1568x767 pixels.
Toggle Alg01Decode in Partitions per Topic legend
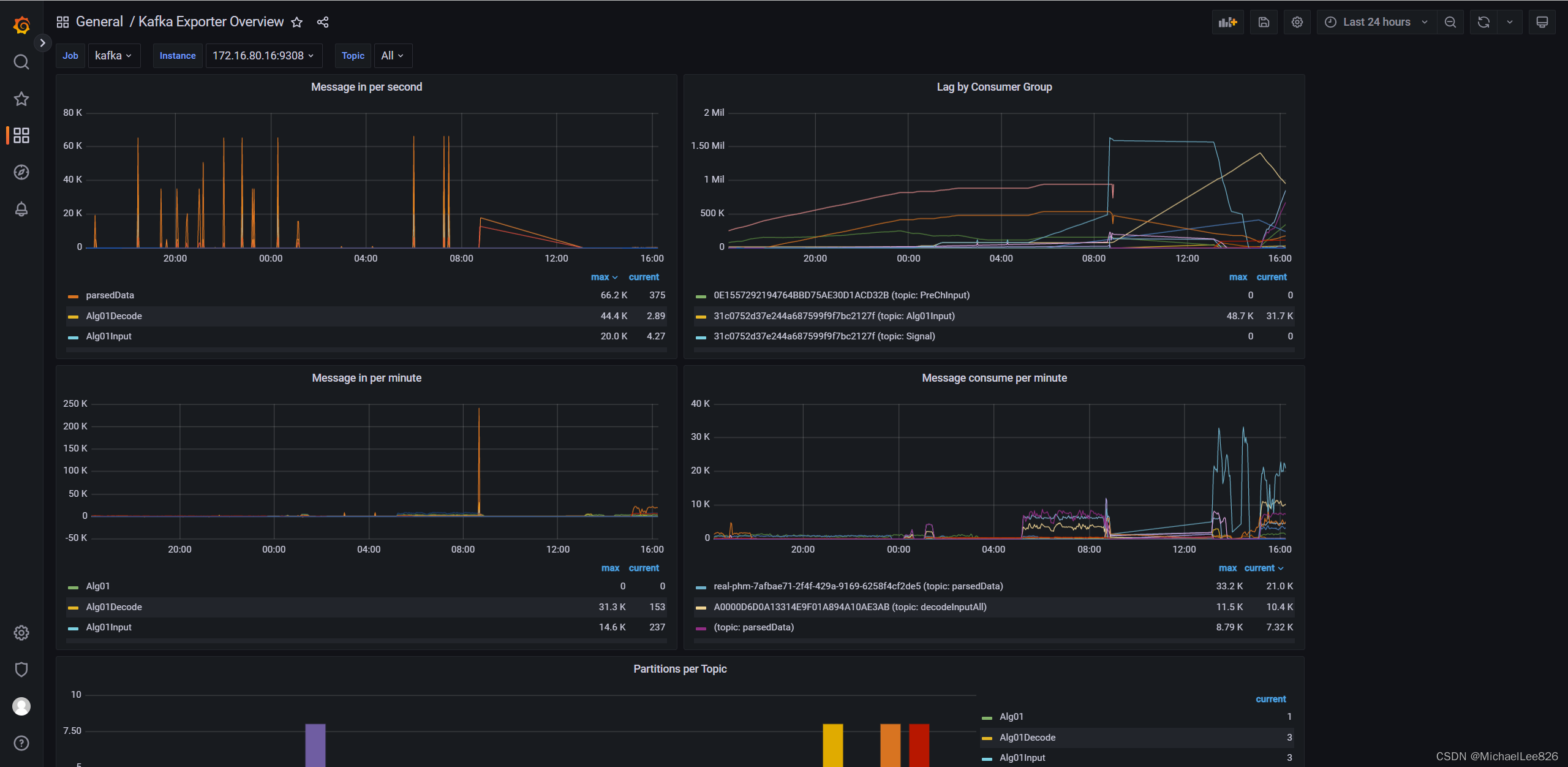click(x=1027, y=738)
